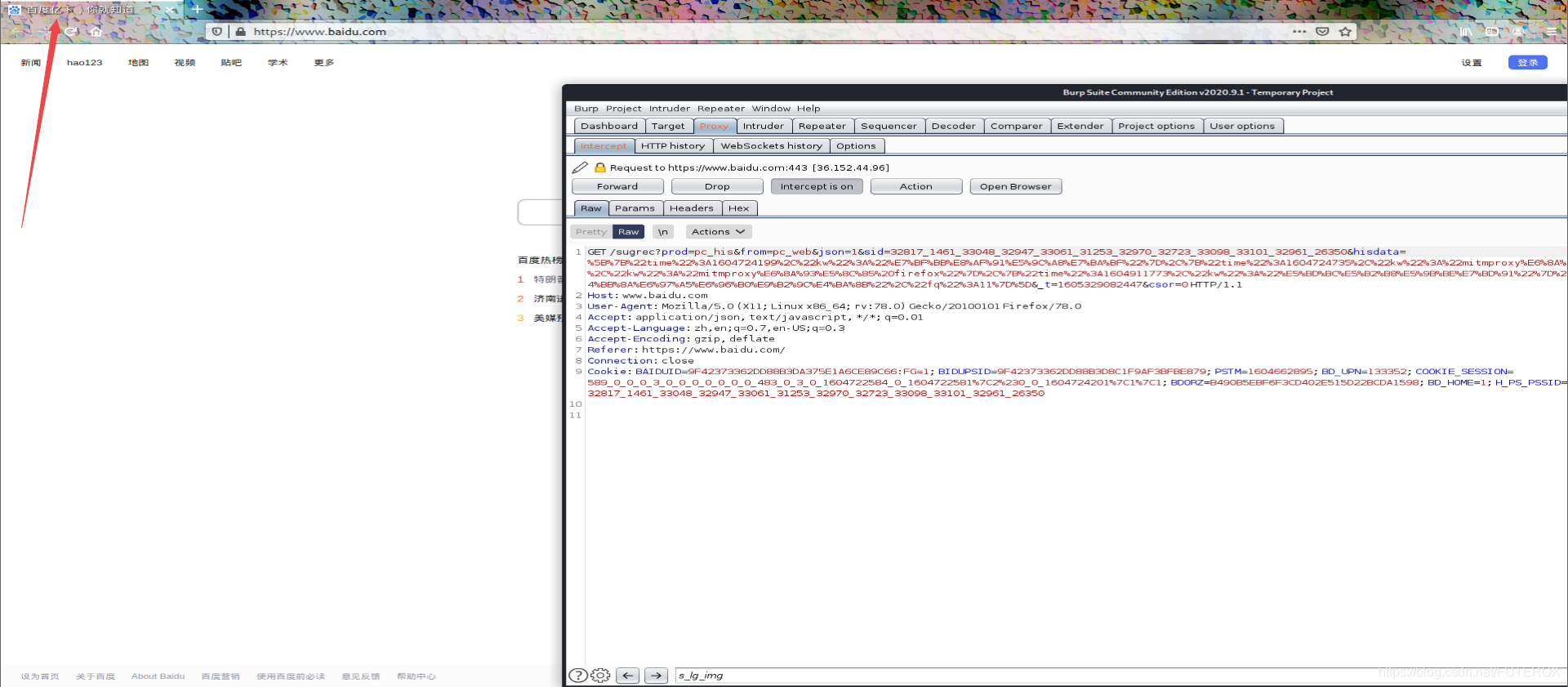Open Firefox account icon
The image size is (1568, 687).
coord(1518,31)
